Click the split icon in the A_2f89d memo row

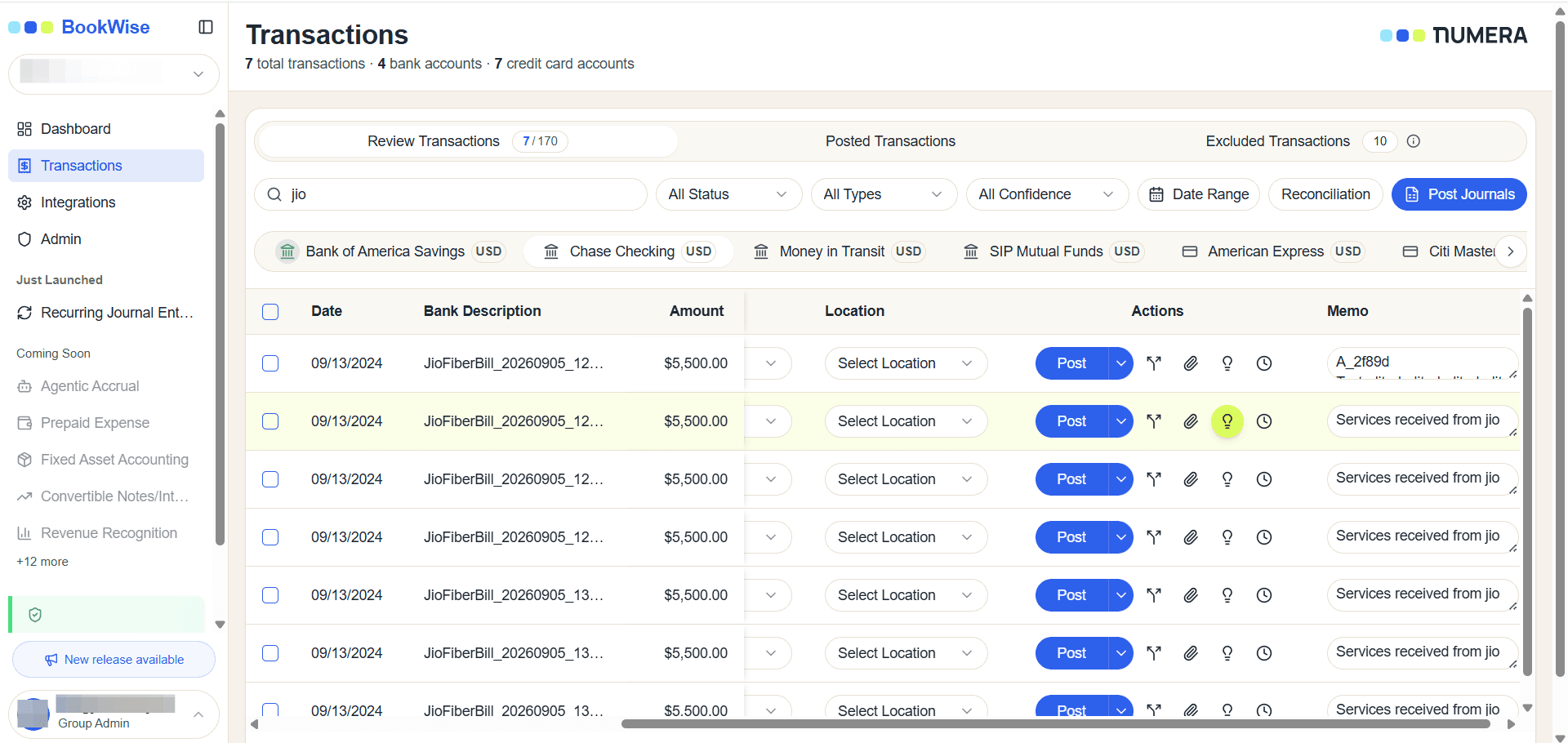[1154, 363]
